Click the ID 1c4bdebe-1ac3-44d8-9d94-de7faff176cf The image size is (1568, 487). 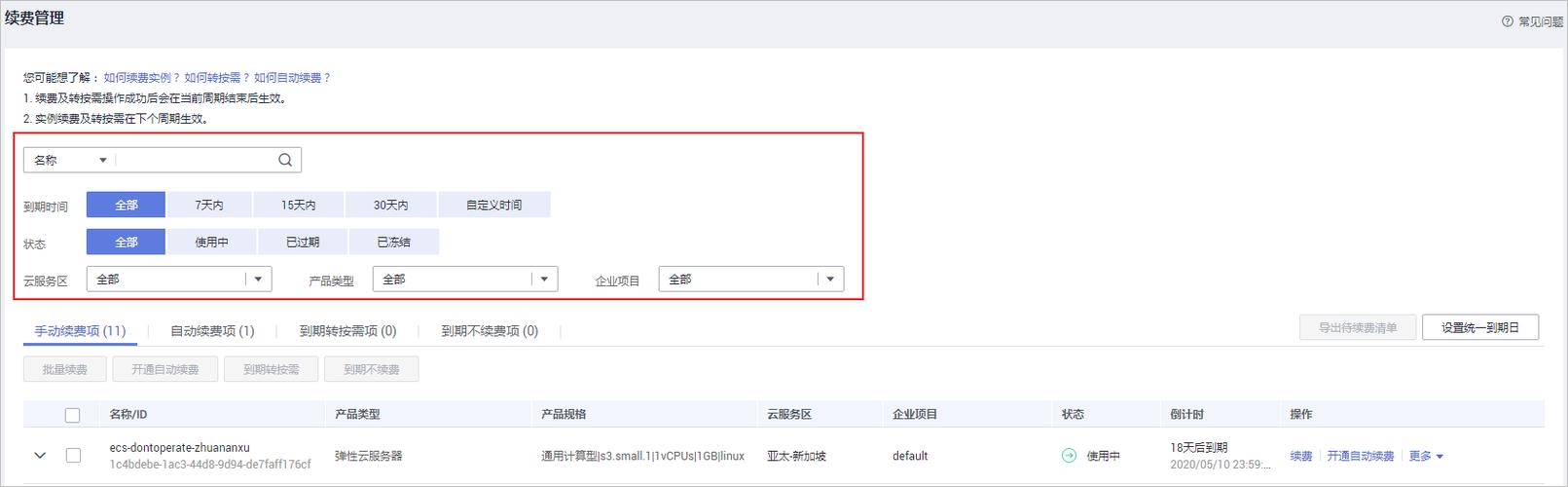(210, 465)
